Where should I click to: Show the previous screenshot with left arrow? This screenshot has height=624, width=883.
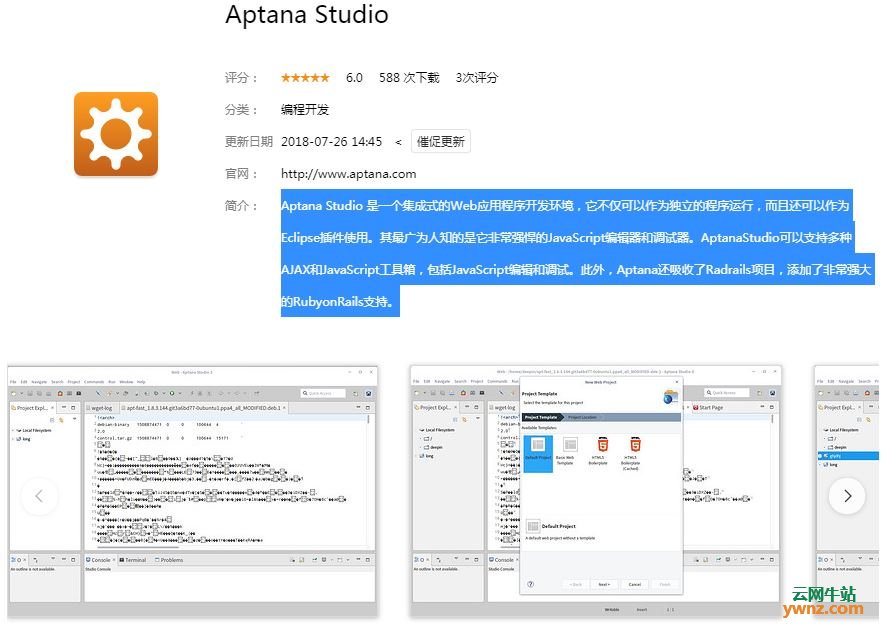pyautogui.click(x=39, y=496)
